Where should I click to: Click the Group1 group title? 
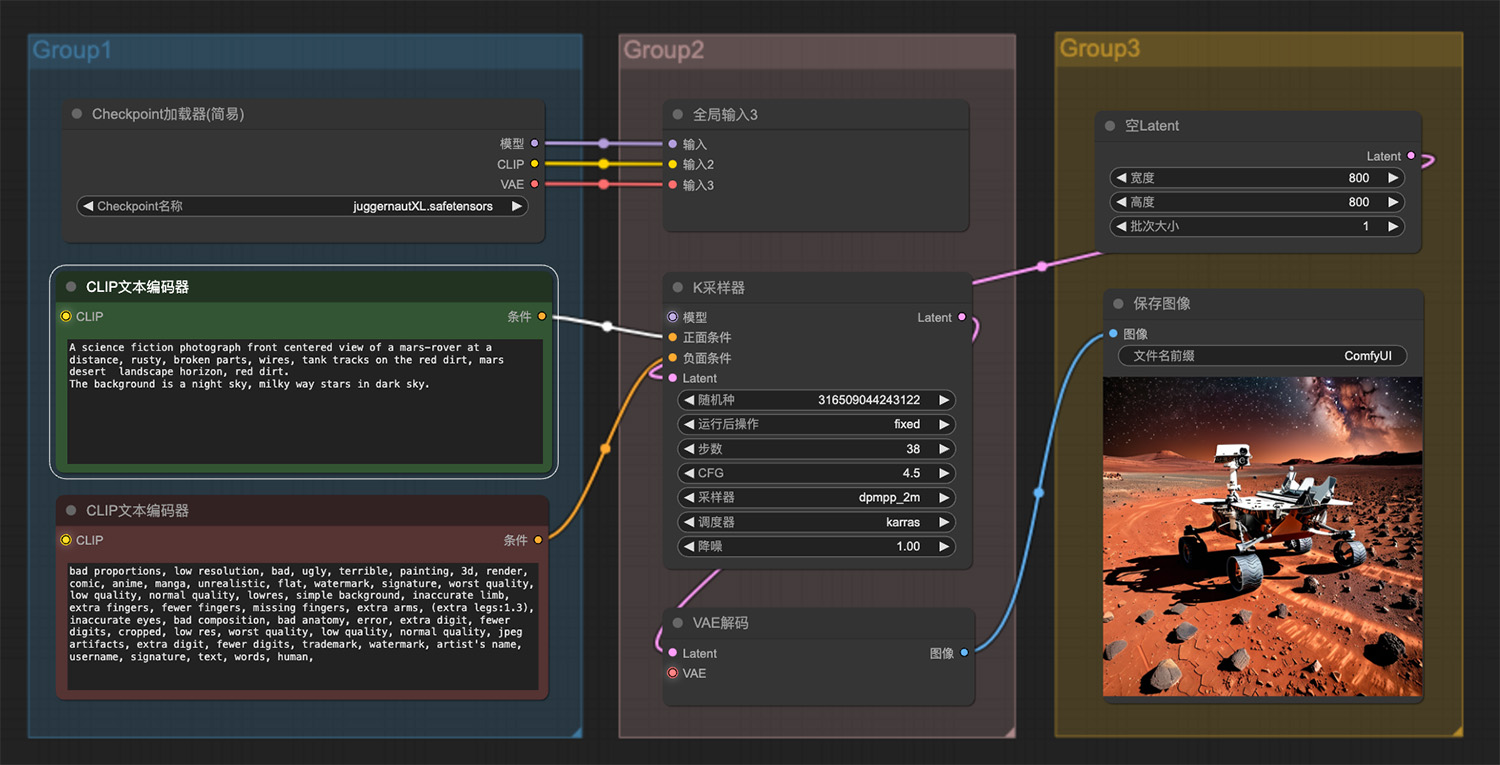click(x=72, y=50)
